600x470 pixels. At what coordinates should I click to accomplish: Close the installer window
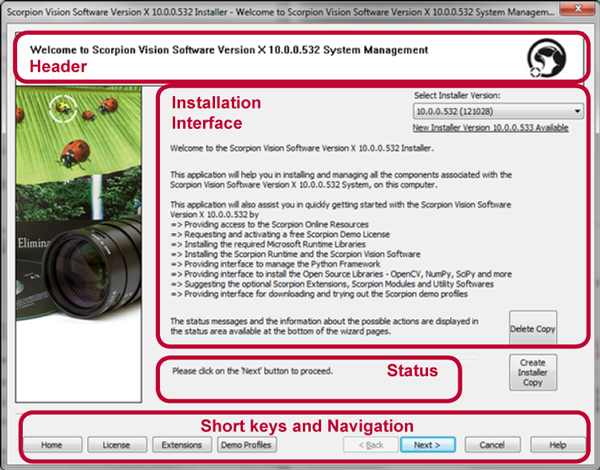(x=578, y=8)
